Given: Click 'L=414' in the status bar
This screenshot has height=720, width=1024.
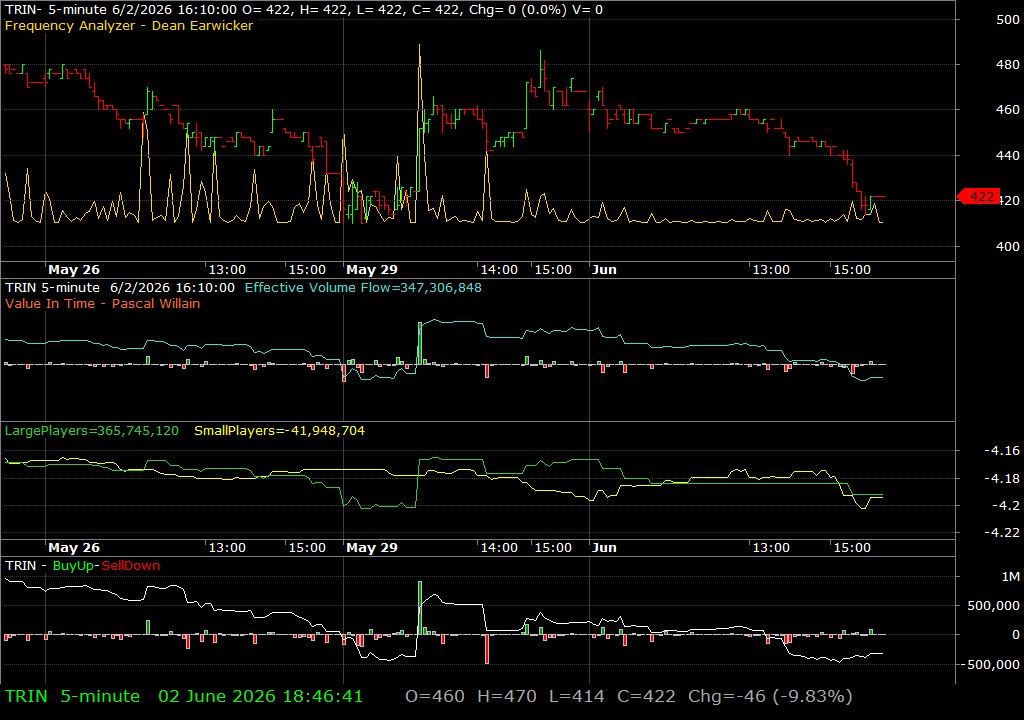Looking at the screenshot, I should 577,696.
